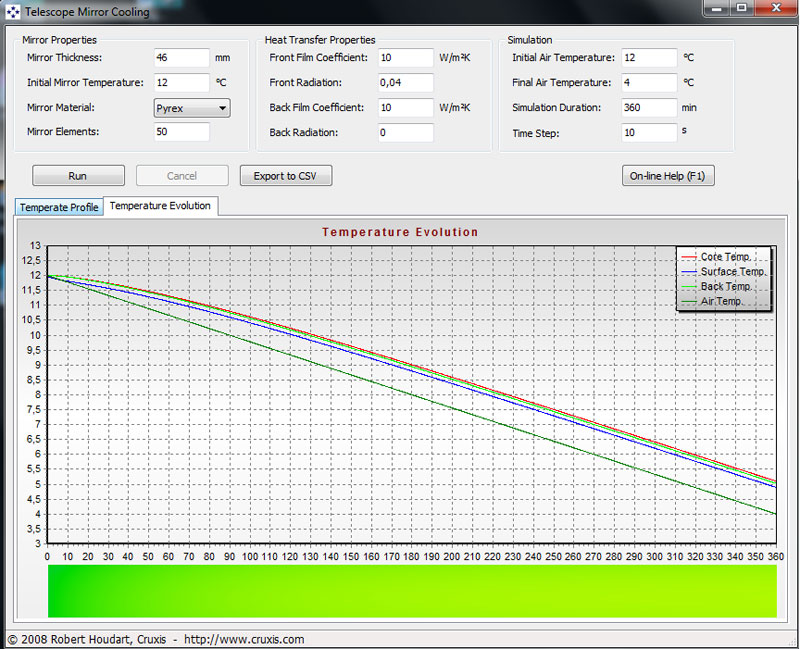Open the Mirror Material dropdown

pos(192,108)
